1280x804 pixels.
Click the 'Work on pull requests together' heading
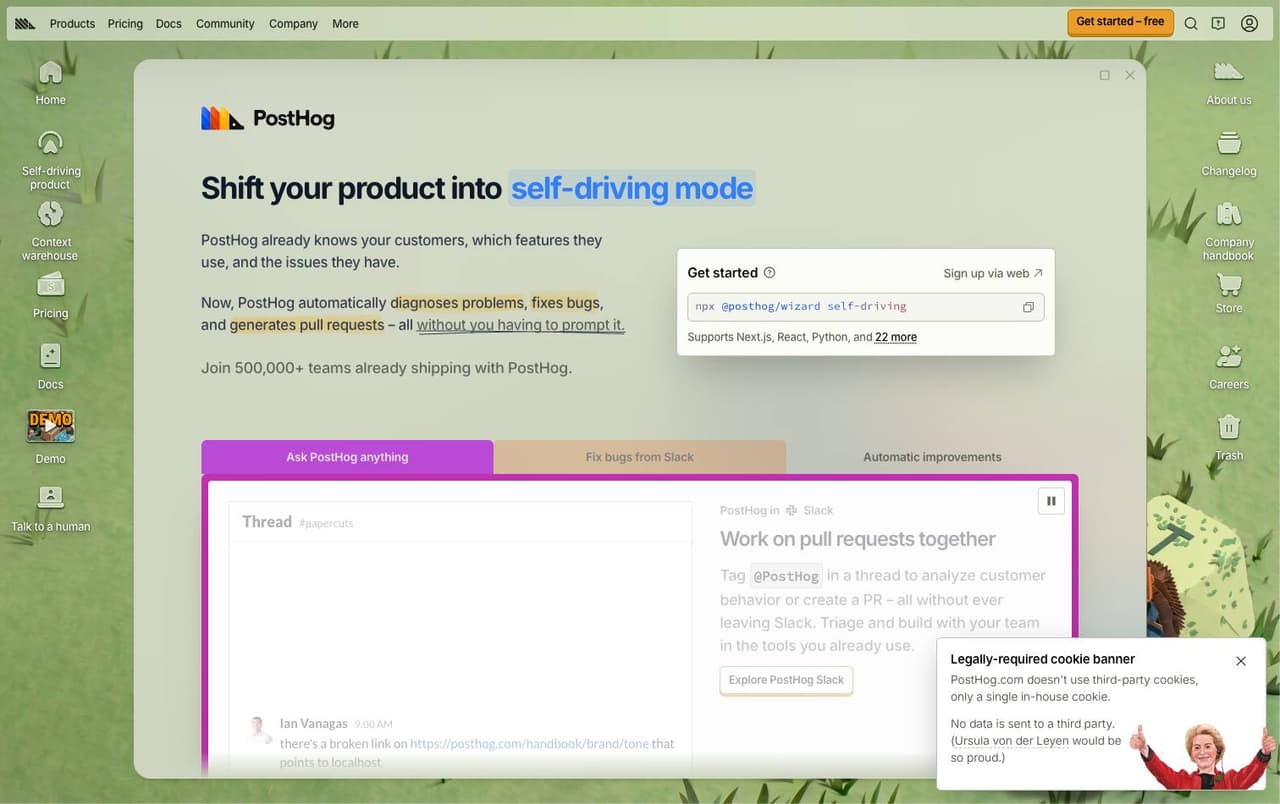[x=858, y=539]
